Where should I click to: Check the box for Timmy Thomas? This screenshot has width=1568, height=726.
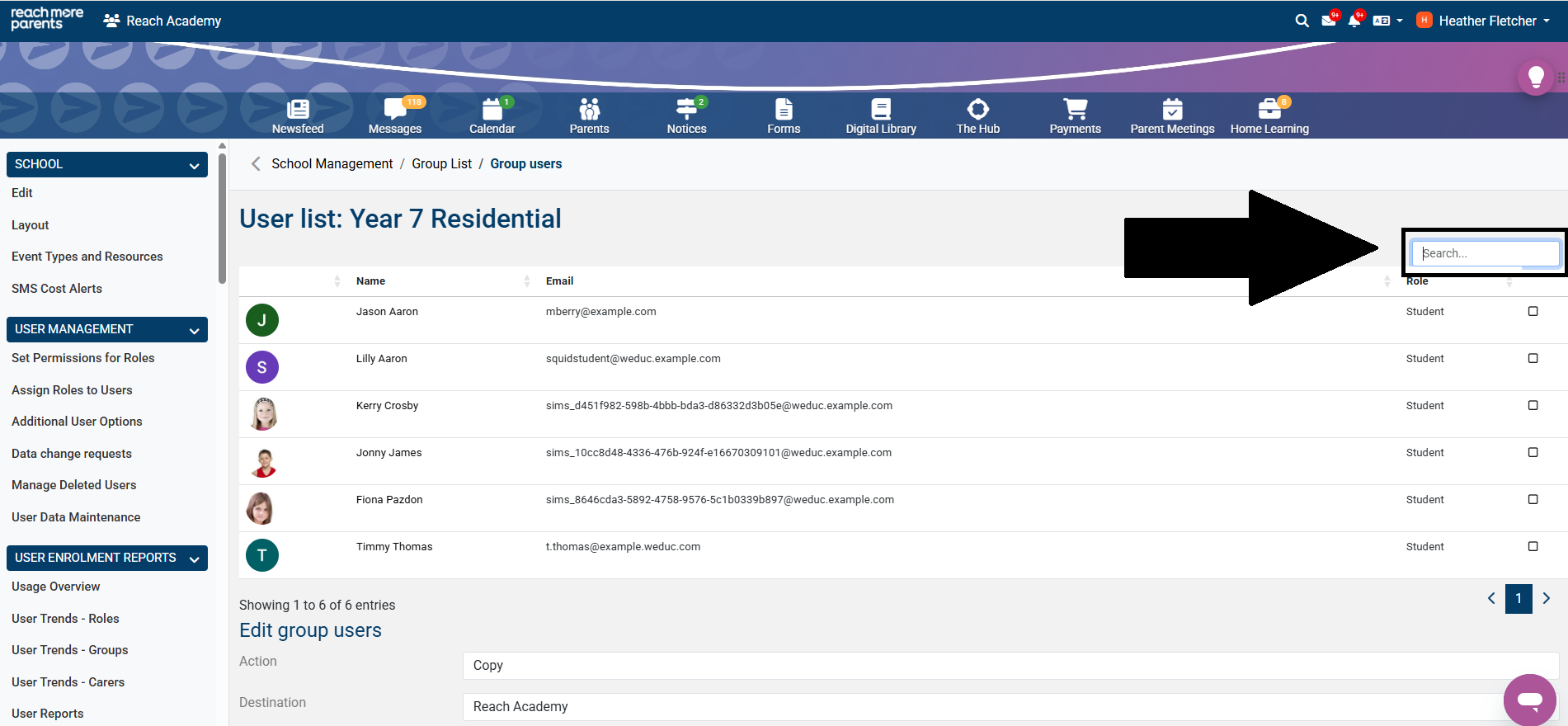(x=1533, y=546)
